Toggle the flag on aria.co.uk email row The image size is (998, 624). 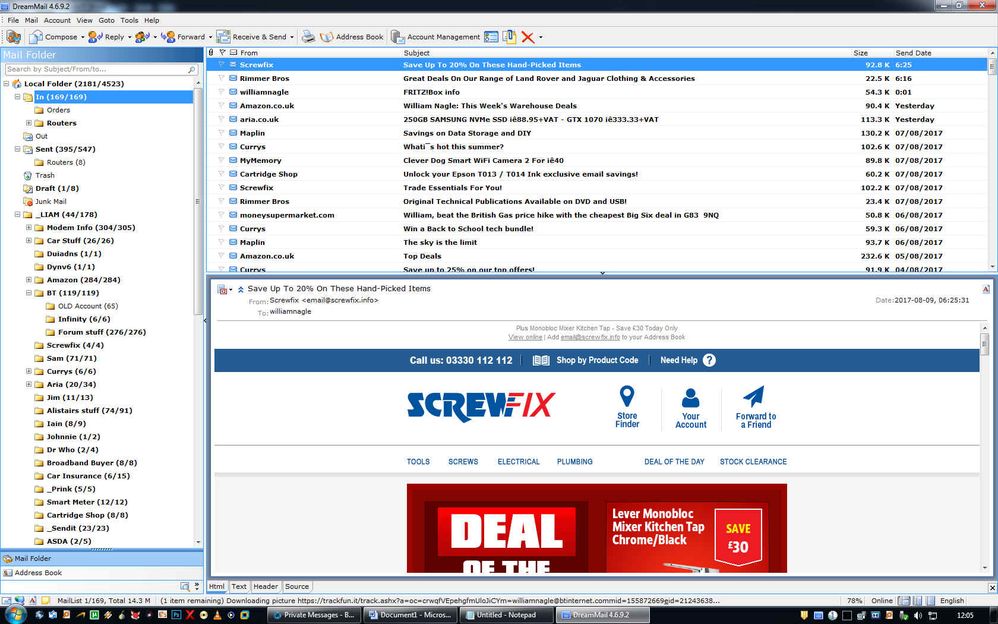click(221, 119)
